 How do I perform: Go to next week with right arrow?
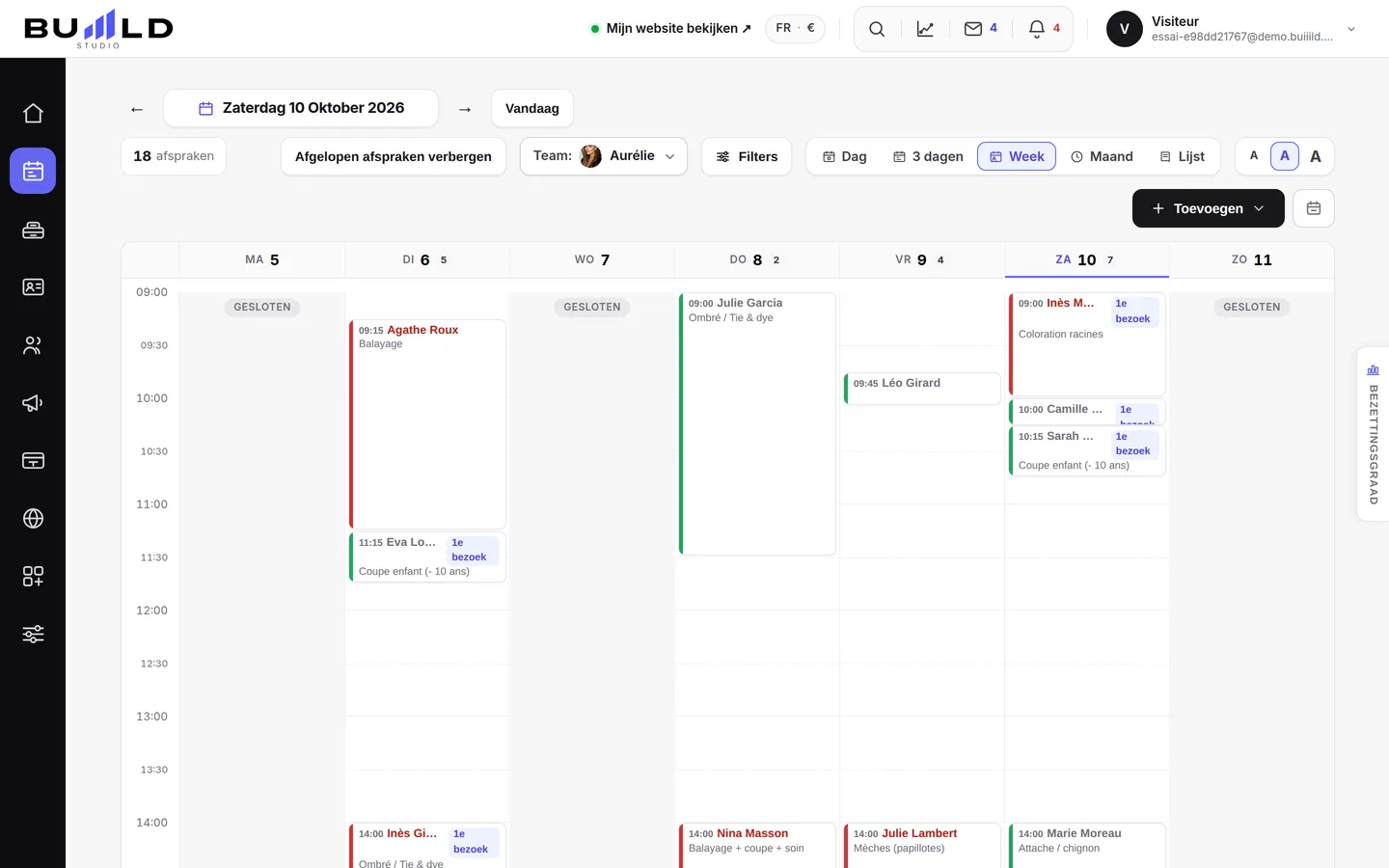[465, 109]
